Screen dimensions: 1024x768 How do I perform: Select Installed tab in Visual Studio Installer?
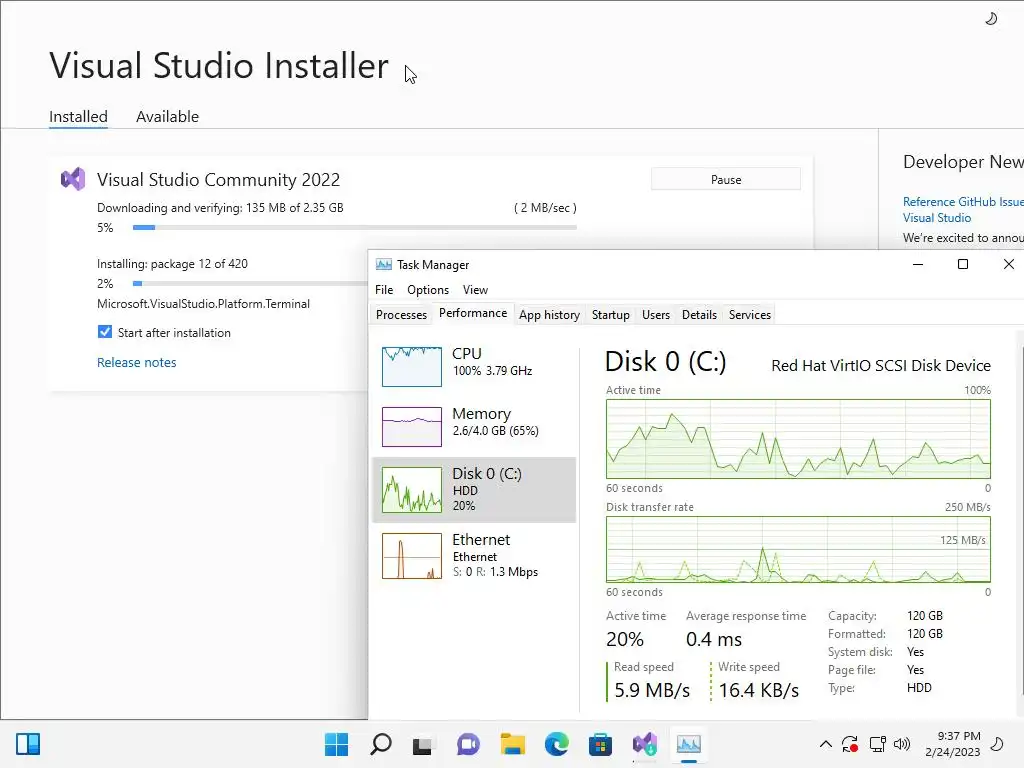coord(78,116)
